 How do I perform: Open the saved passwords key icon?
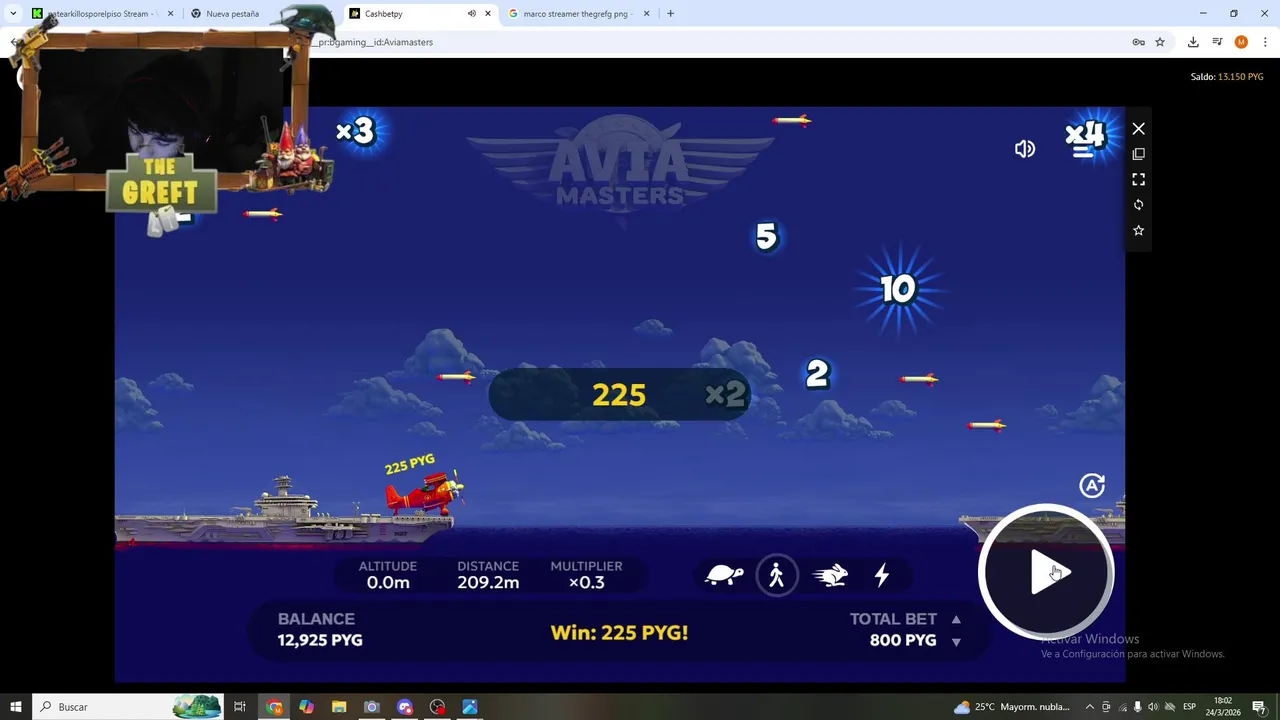(x=1138, y=42)
